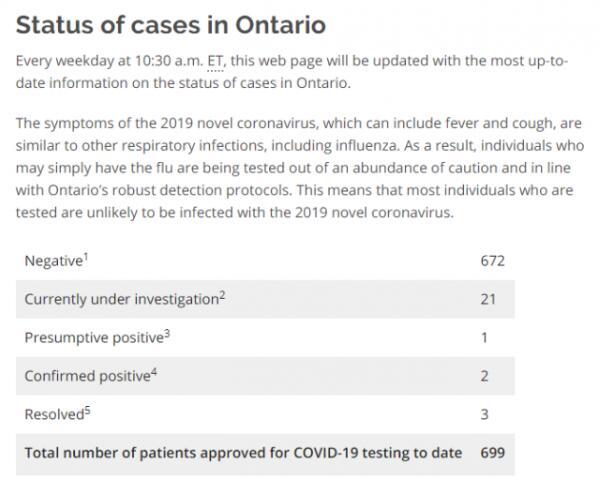Click the resolved count of 3
This screenshot has width=599, height=486.
coord(484,415)
